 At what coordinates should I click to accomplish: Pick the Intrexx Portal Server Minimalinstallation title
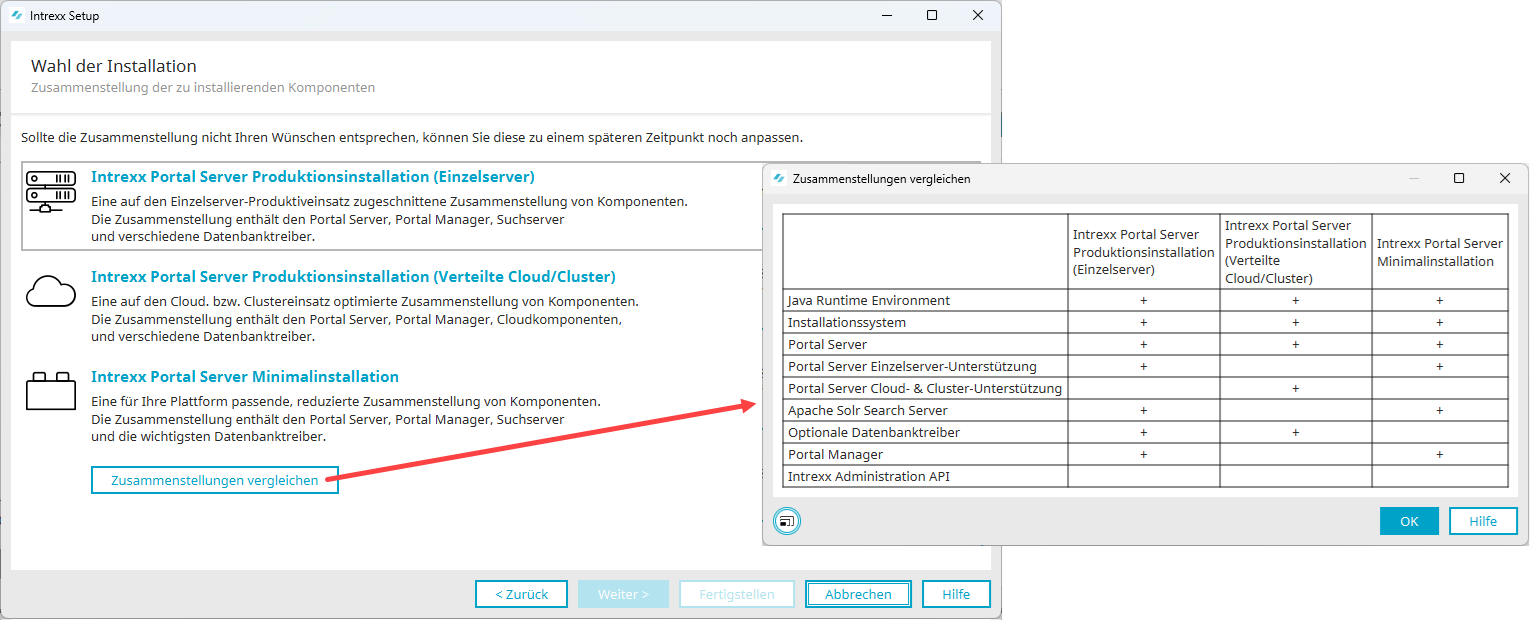pos(245,377)
